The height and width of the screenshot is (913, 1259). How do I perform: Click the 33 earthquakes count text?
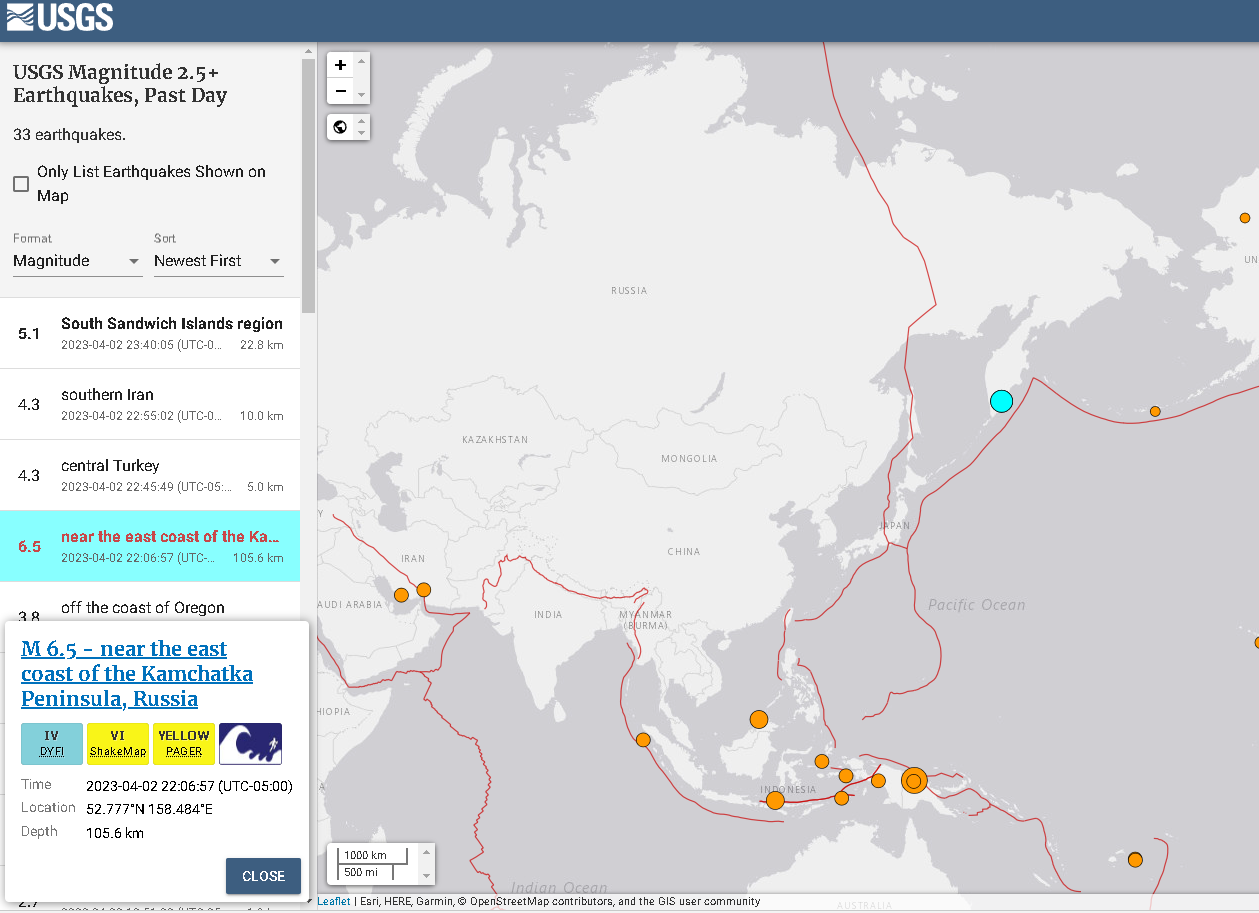[x=69, y=134]
